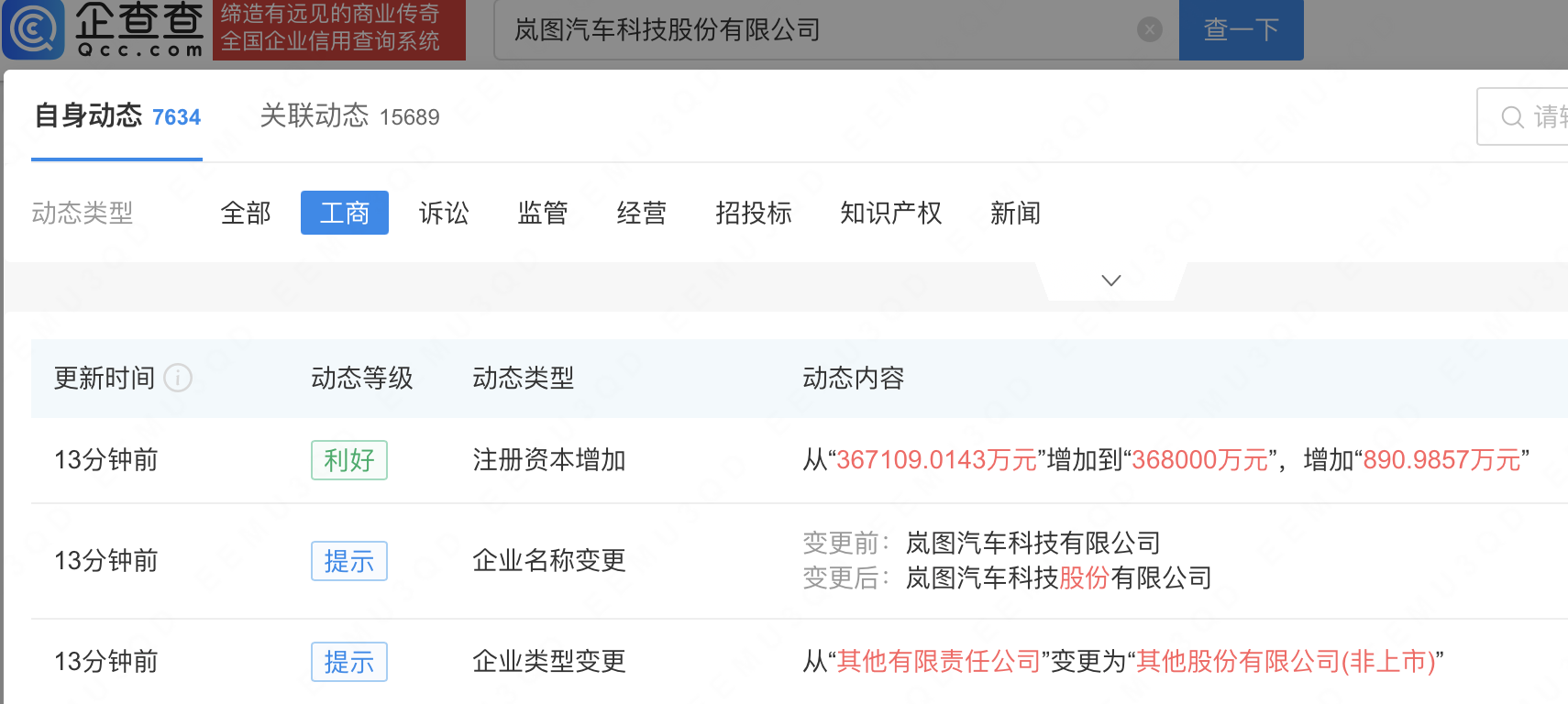
Task: Select the 全部 dynamic type filter
Action: coord(246,213)
